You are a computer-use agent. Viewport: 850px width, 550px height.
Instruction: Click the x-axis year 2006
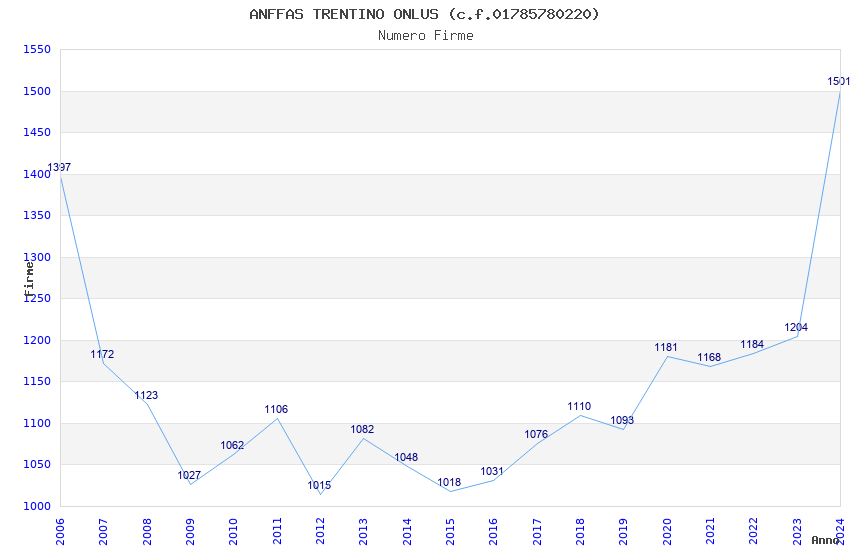pos(60,532)
